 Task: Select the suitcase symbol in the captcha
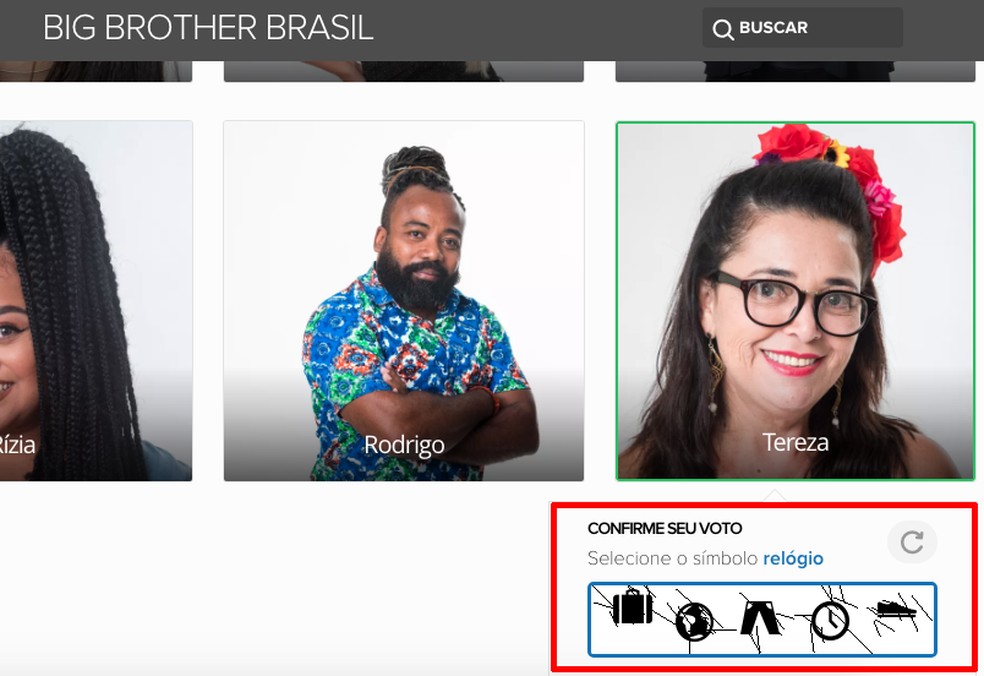pos(632,606)
